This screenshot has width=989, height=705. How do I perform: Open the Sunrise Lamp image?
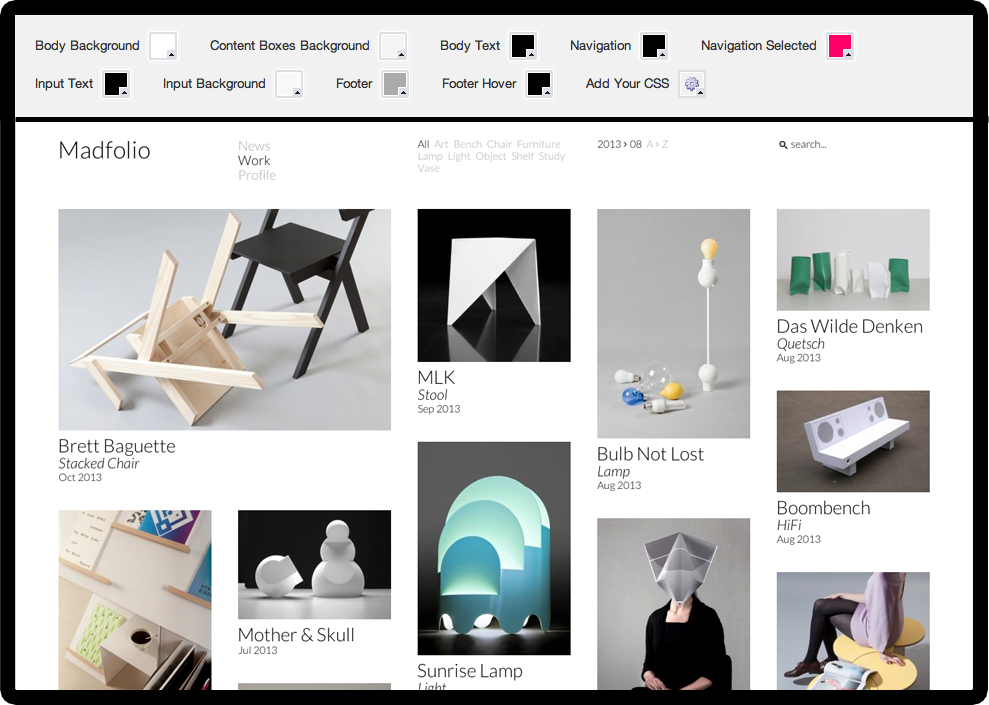point(494,548)
